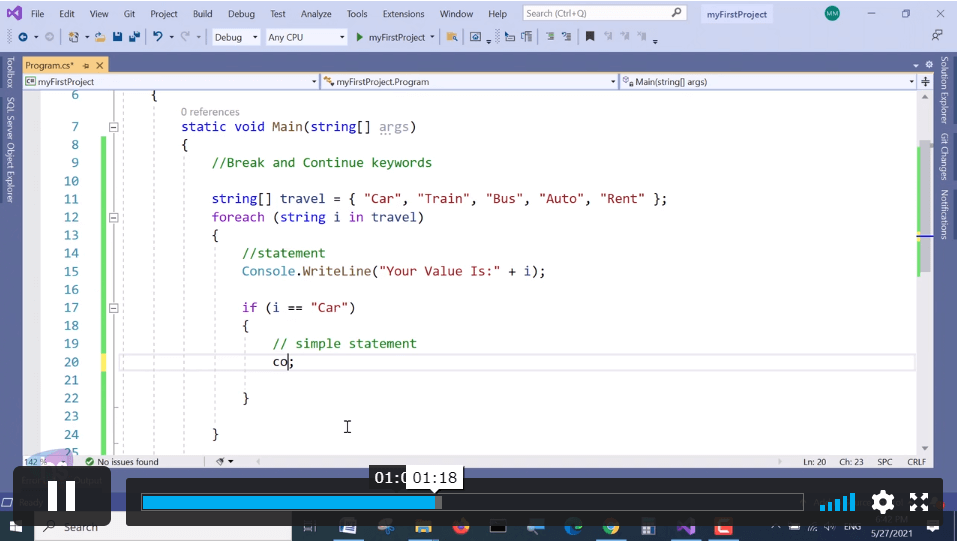
Task: Open Microsoft Edge from the Windows taskbar
Action: click(x=573, y=527)
